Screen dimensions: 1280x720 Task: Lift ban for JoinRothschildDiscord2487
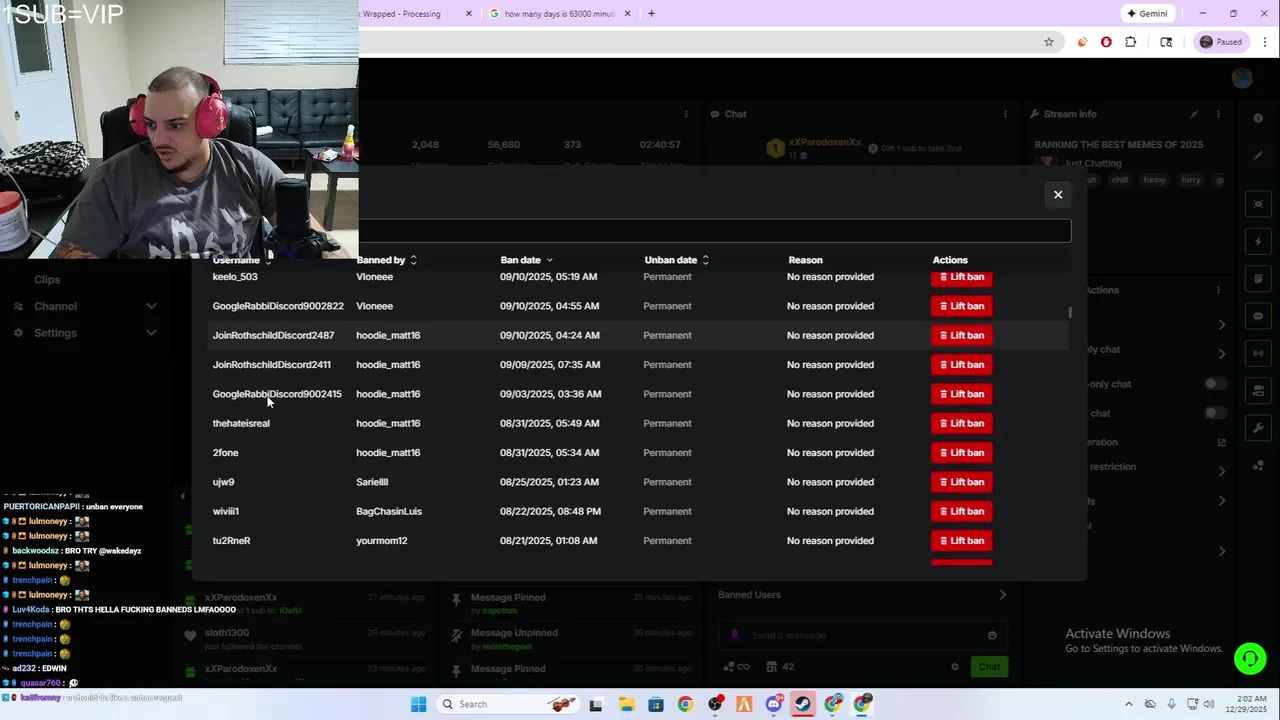[x=961, y=335]
